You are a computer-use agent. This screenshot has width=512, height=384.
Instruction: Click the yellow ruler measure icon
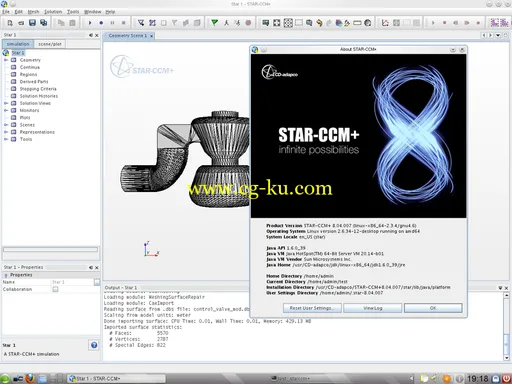coord(357,23)
